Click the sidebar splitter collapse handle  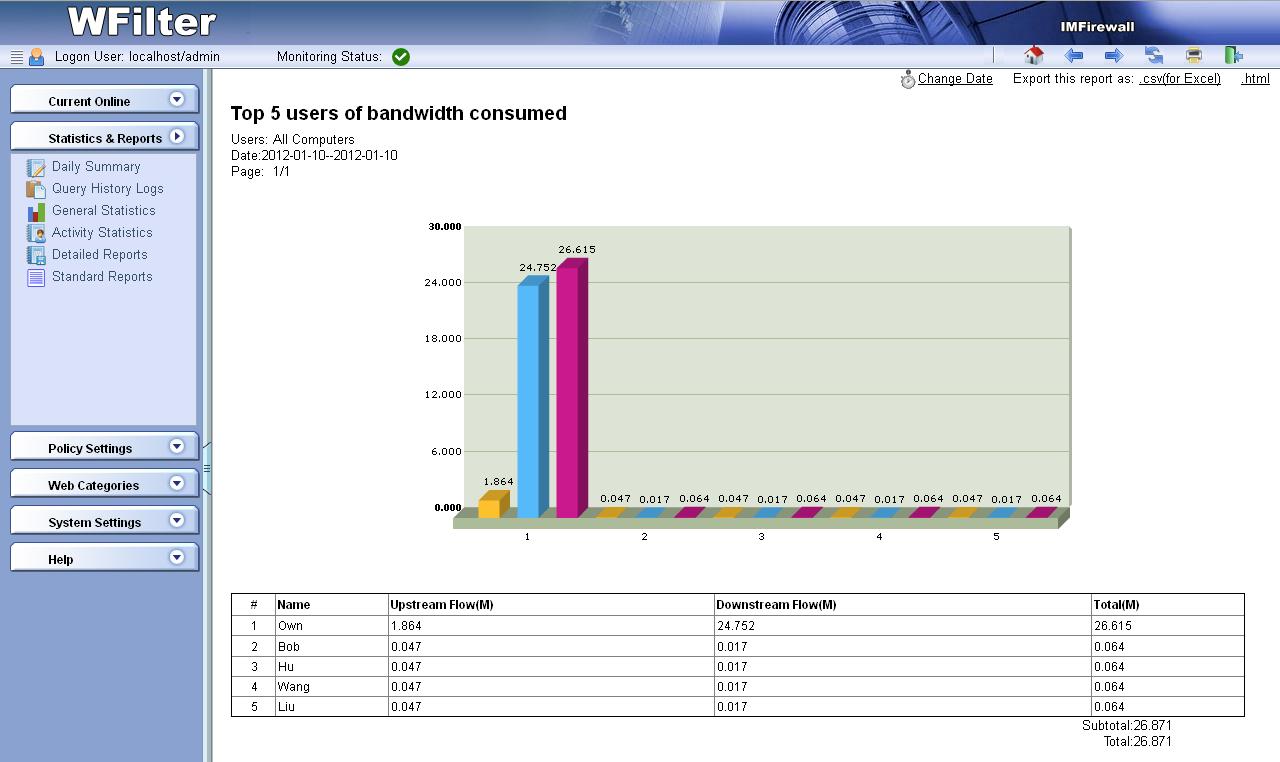pos(207,467)
